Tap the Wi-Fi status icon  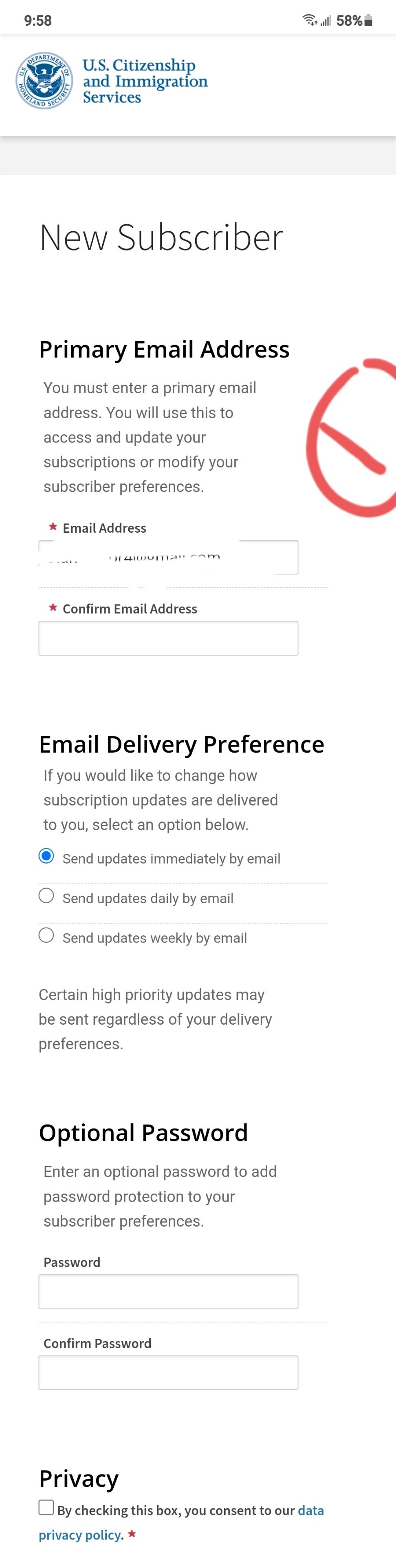[310, 20]
